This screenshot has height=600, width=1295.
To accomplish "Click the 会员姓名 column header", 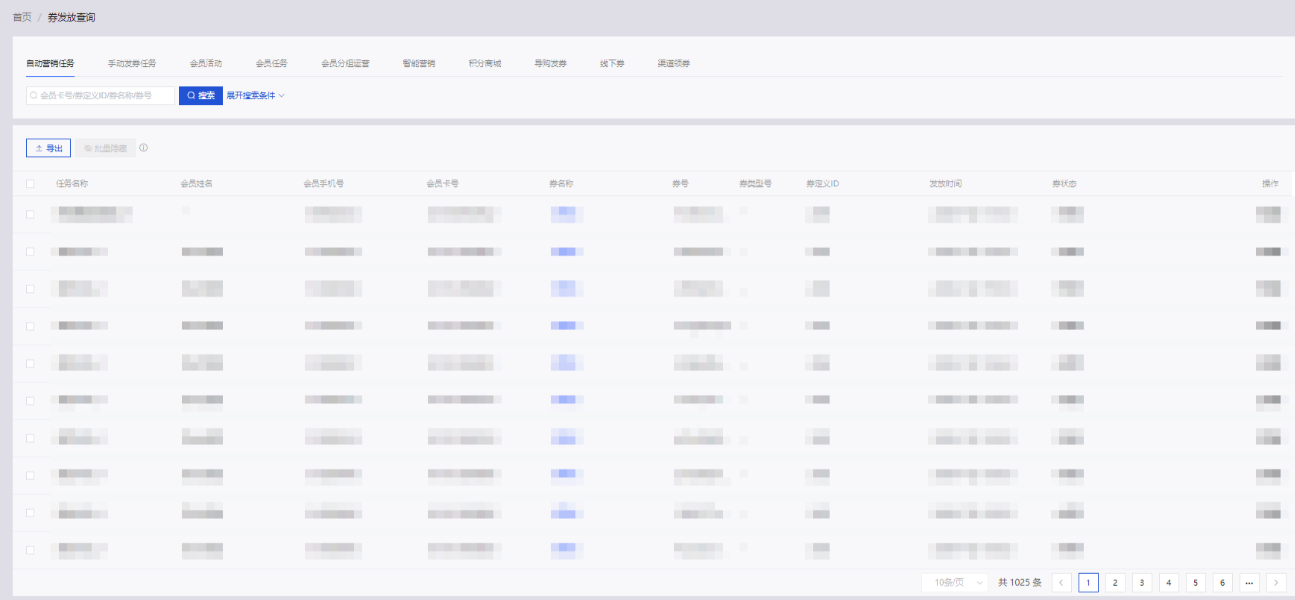I will pos(196,184).
